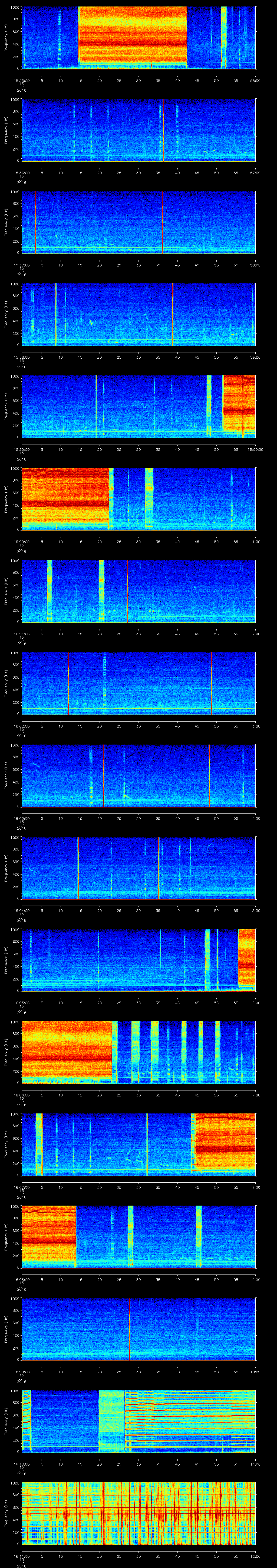
Task: Click the "57:00" end-of-axis time label
Action: (256, 173)
